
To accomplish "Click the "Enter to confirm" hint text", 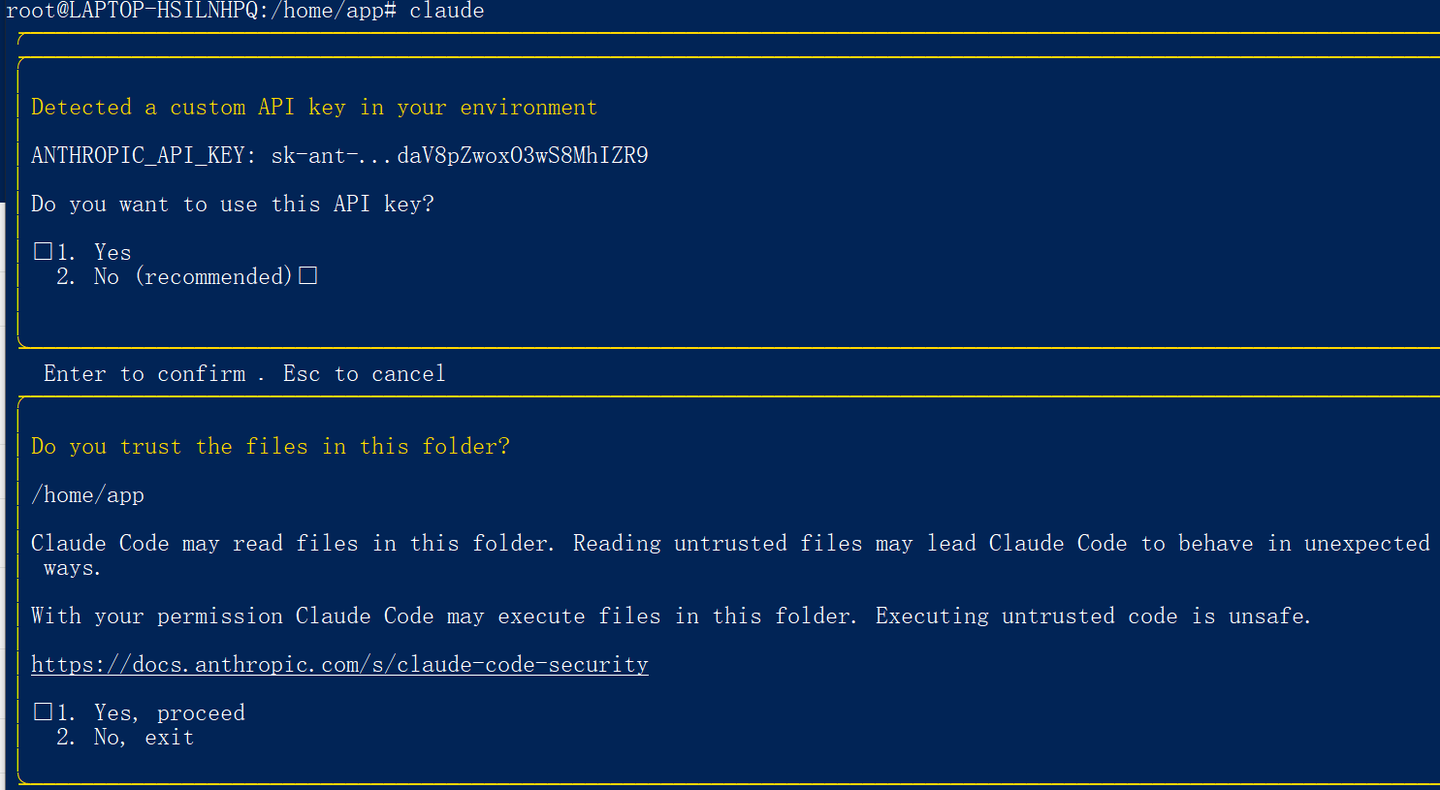I will (x=144, y=374).
